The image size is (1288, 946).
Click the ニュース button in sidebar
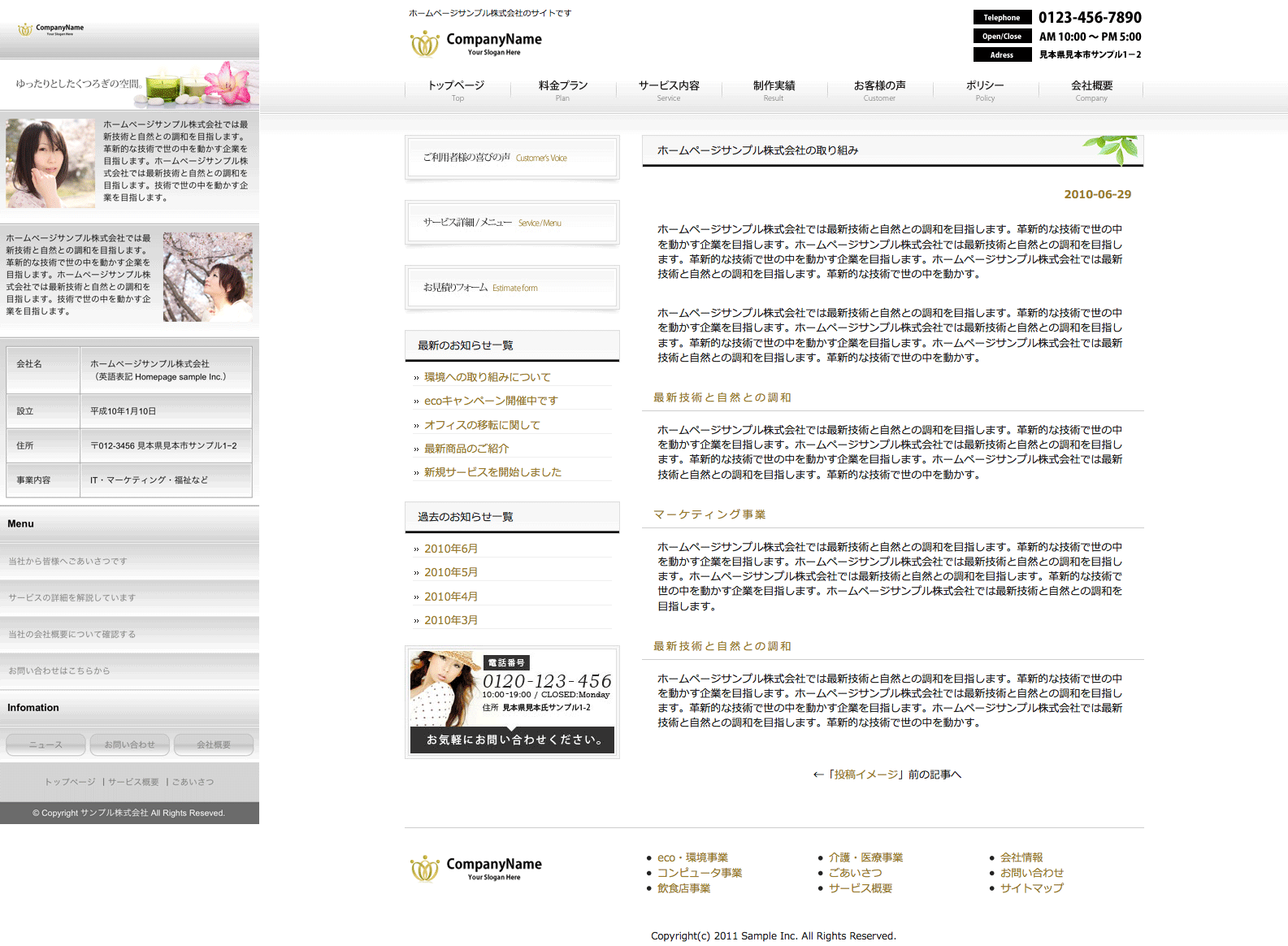pyautogui.click(x=46, y=744)
